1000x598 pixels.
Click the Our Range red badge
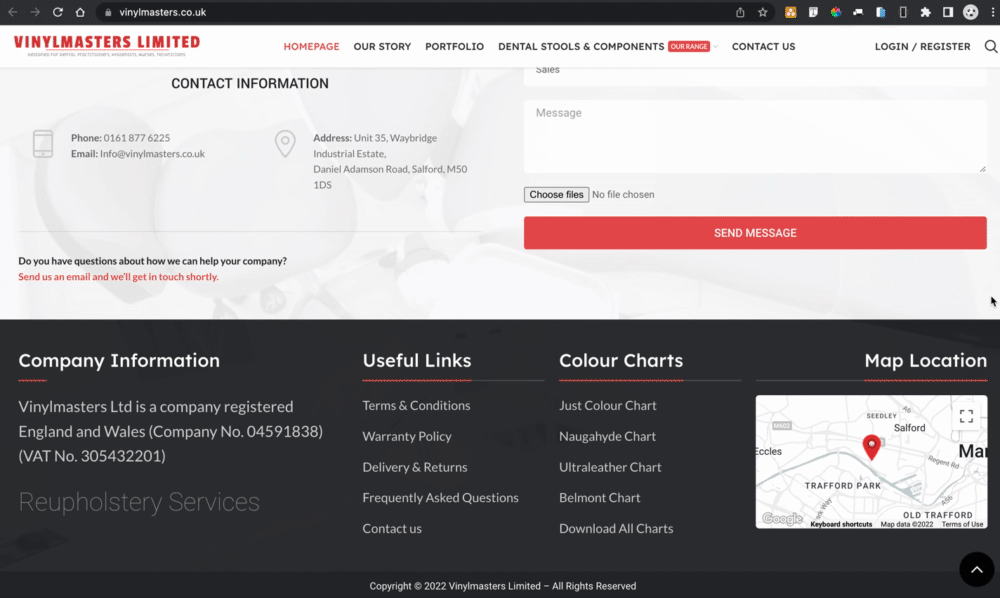(689, 47)
